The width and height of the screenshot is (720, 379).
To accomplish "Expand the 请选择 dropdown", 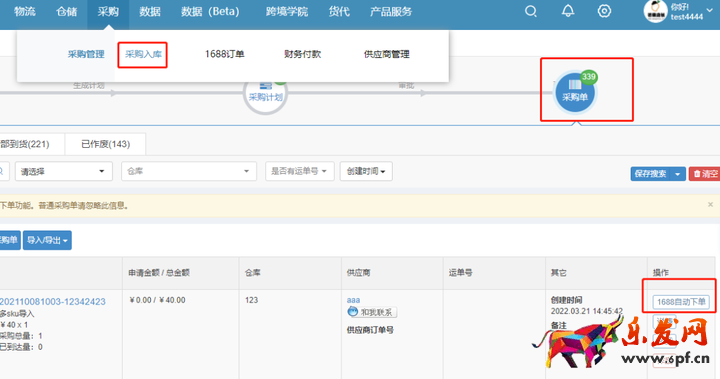I will (x=64, y=171).
